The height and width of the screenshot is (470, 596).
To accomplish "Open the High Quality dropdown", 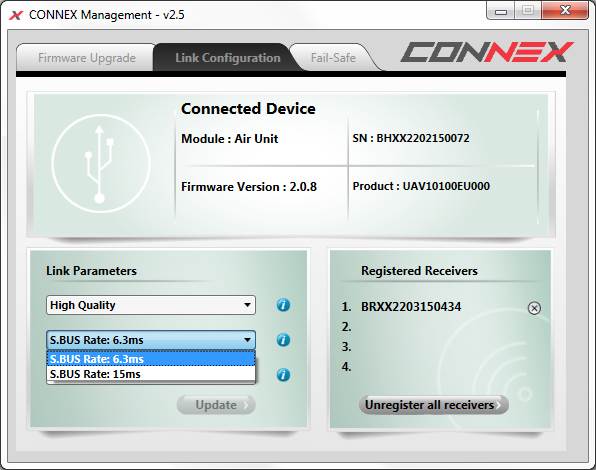I will (151, 305).
